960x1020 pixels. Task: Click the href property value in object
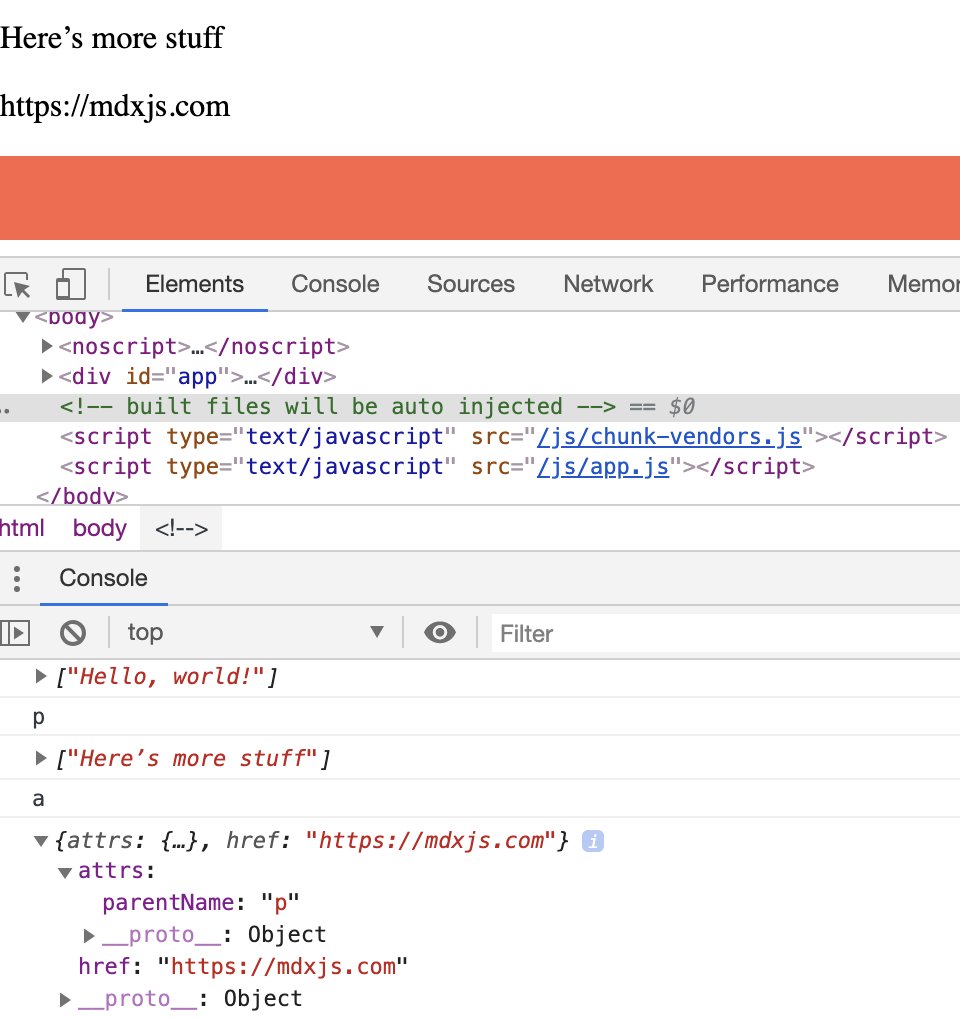pos(283,967)
